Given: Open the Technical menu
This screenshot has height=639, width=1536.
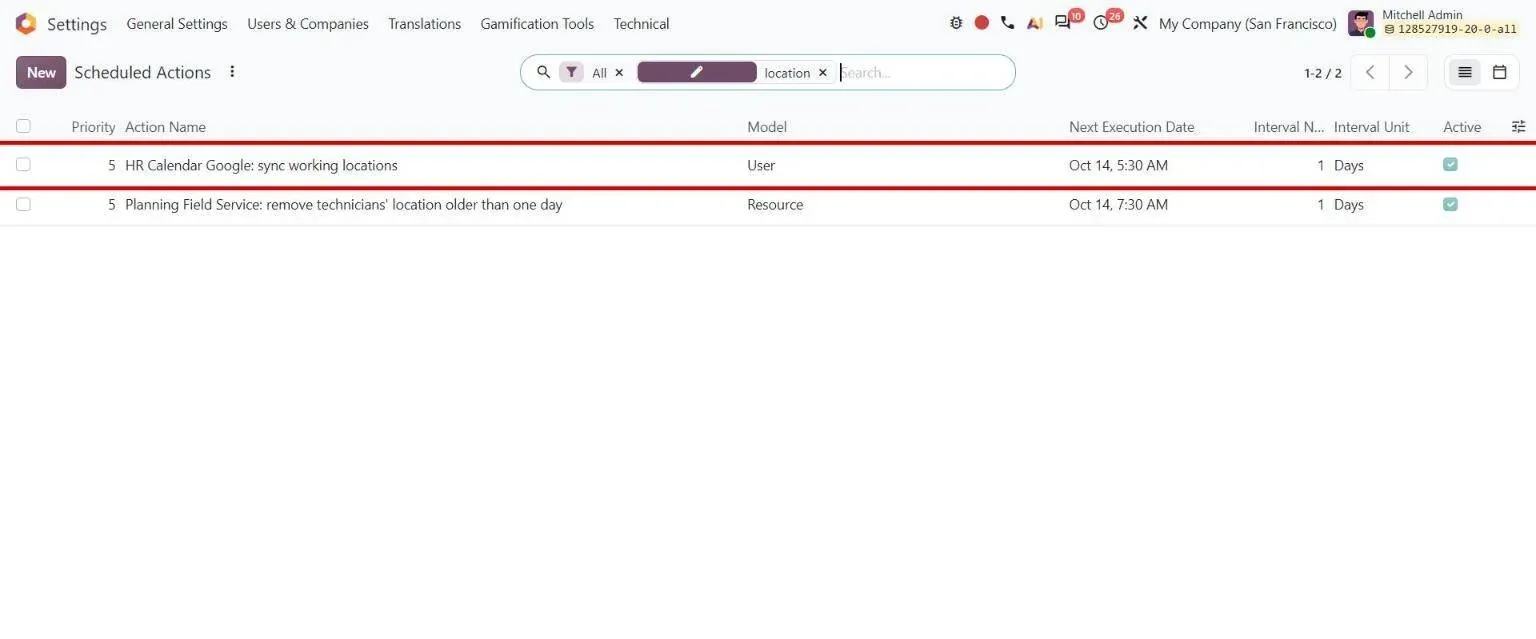Looking at the screenshot, I should (x=641, y=23).
